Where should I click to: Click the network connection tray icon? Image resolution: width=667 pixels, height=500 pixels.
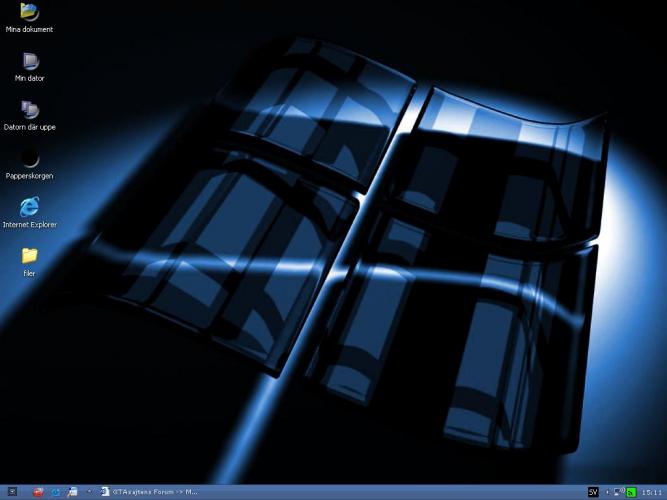click(x=620, y=492)
